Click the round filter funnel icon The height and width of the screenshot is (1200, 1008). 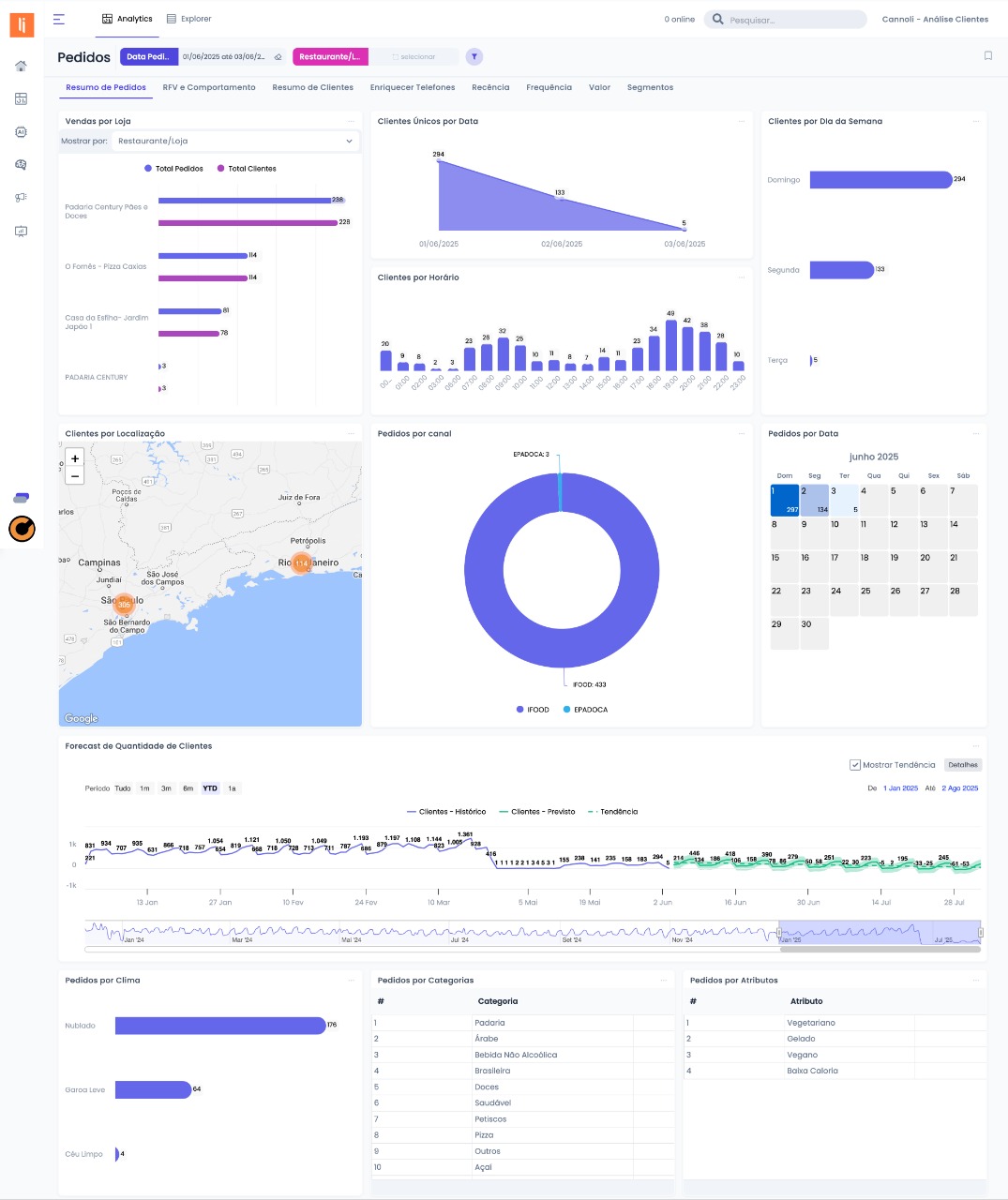[474, 57]
